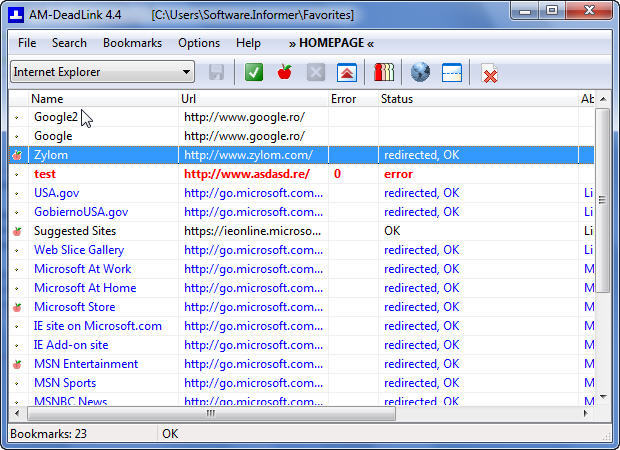Click redirected, OK status of MSN Sports
This screenshot has width=620, height=450.
pyautogui.click(x=422, y=383)
